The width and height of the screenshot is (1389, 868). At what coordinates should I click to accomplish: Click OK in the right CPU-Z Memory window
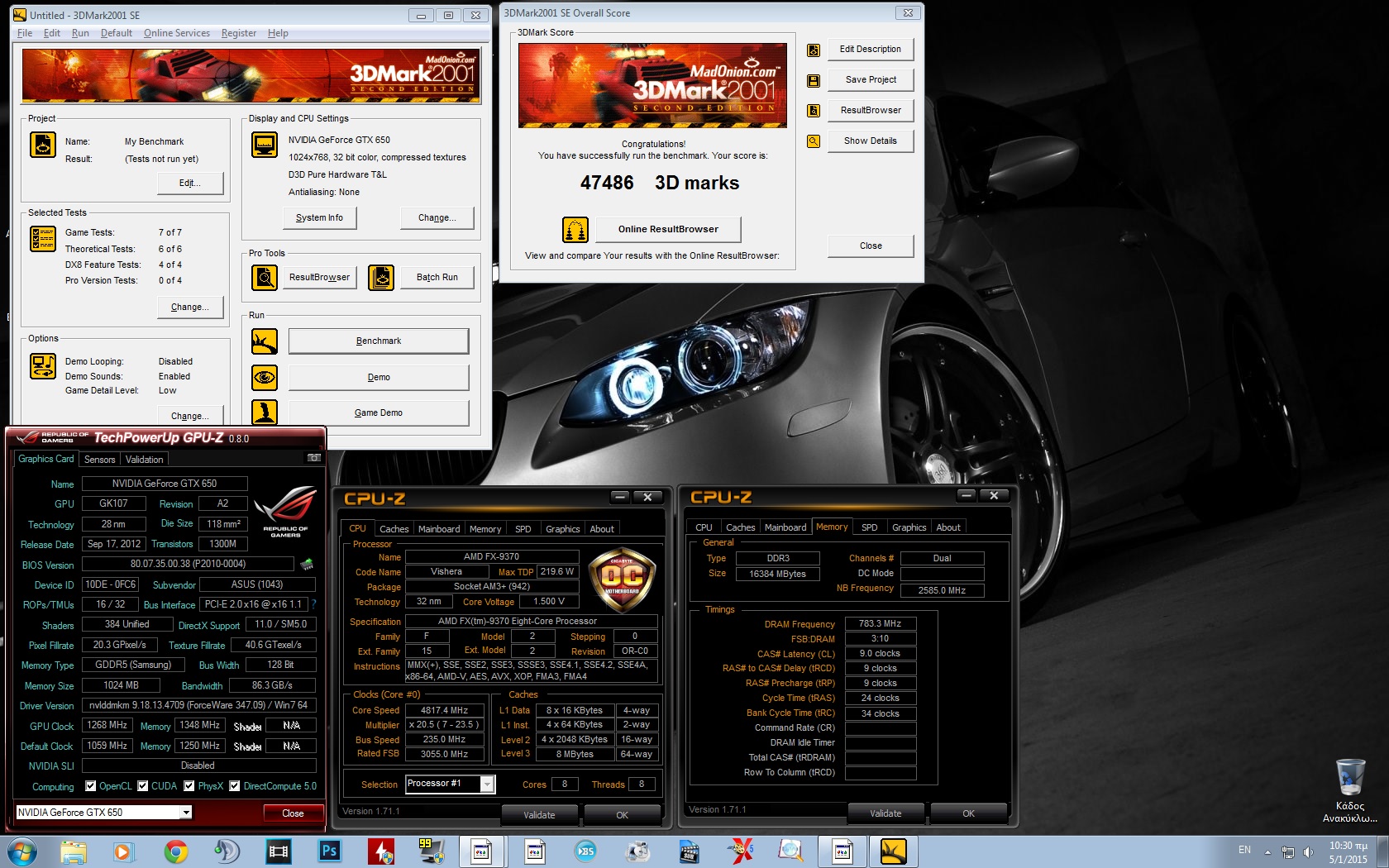(x=968, y=814)
